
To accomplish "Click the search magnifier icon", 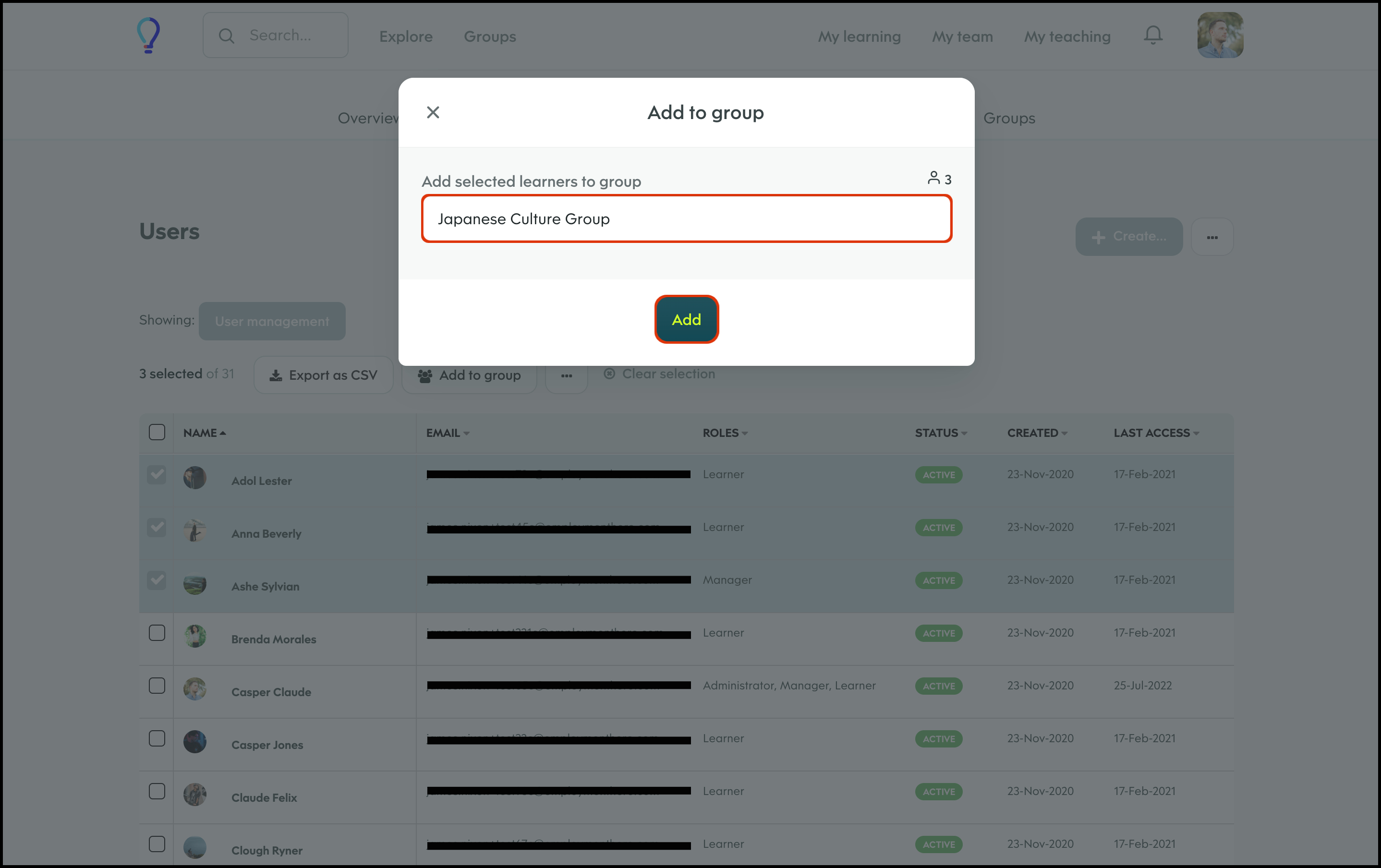I will click(226, 36).
